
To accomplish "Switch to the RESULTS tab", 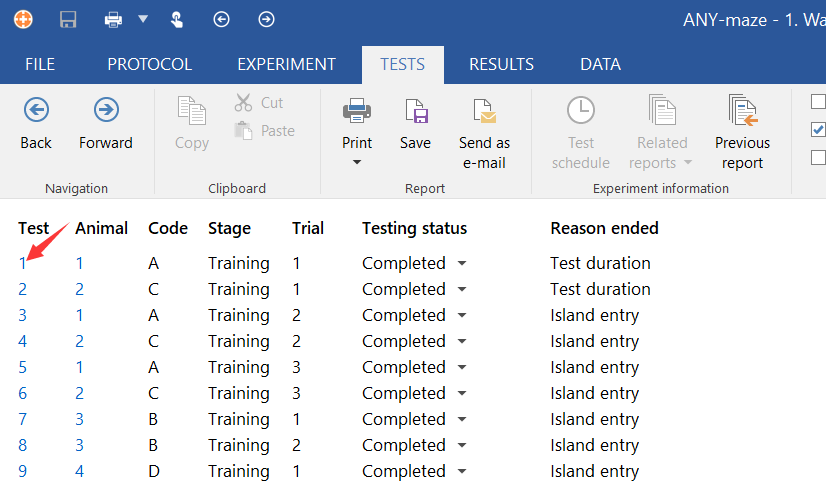I will pos(501,64).
